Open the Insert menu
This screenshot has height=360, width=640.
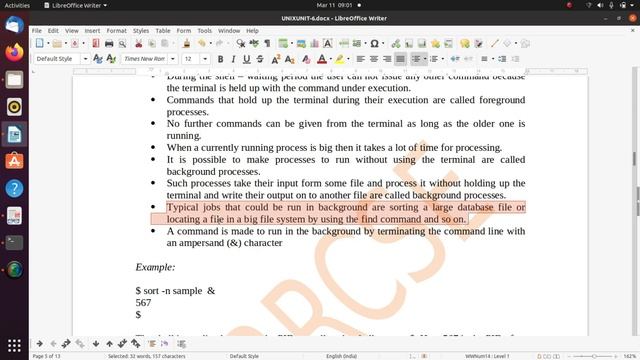tap(92, 31)
